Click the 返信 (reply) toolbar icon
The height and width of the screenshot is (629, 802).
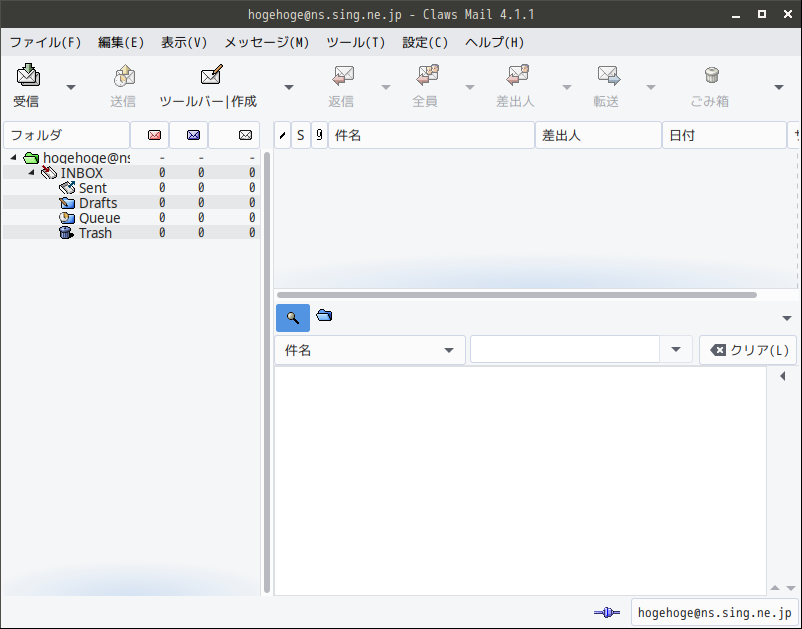pos(342,76)
